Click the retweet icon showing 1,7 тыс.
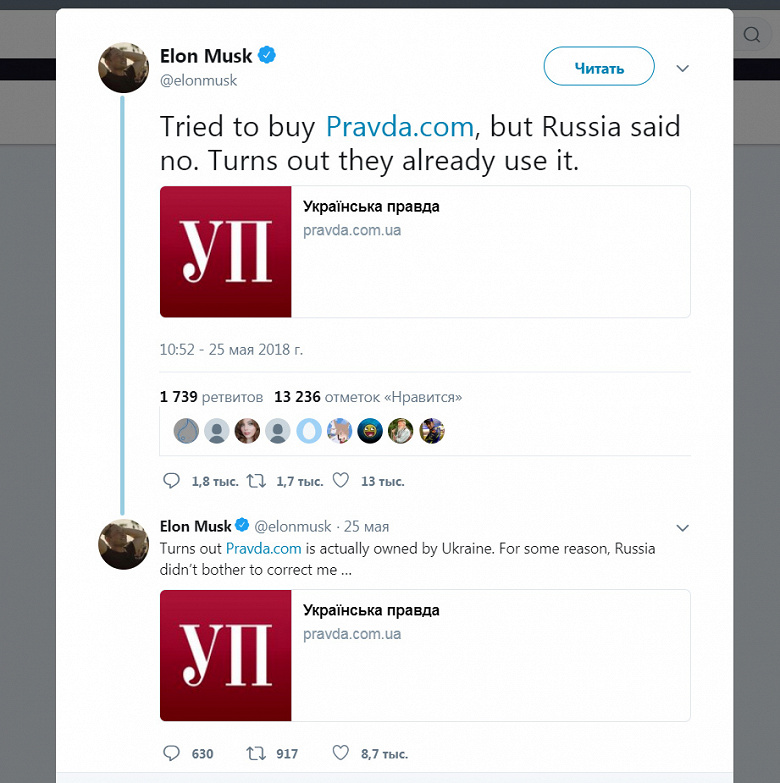This screenshot has width=780, height=783. tap(256, 481)
